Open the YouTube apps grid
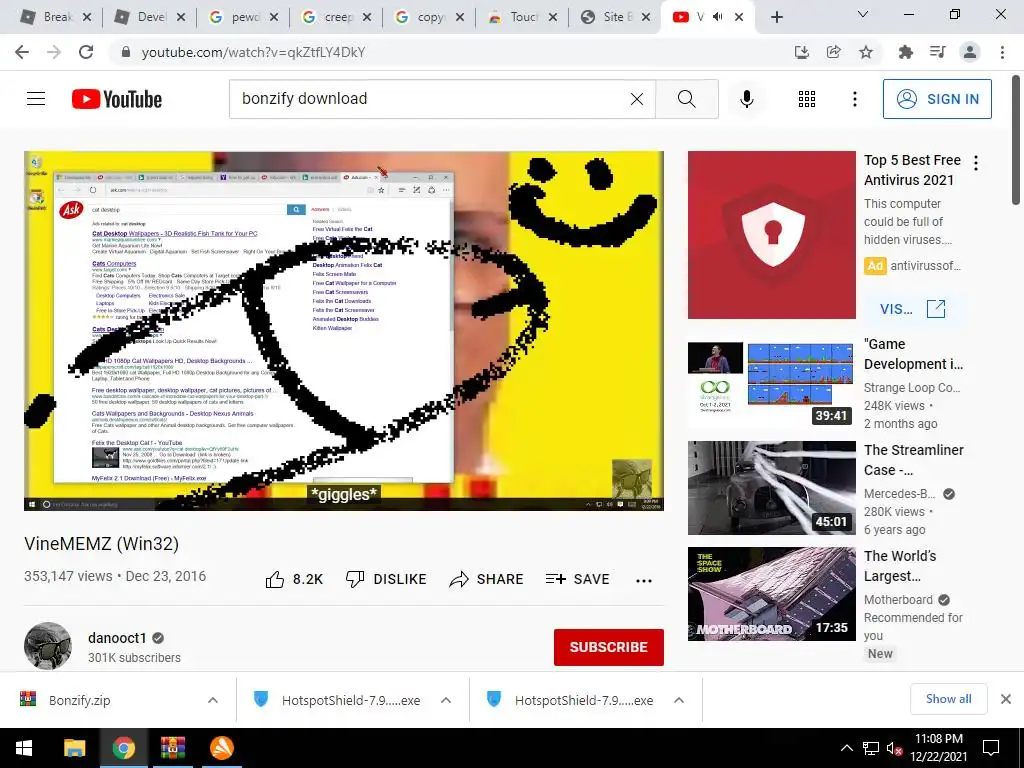The width and height of the screenshot is (1024, 768). [x=807, y=99]
